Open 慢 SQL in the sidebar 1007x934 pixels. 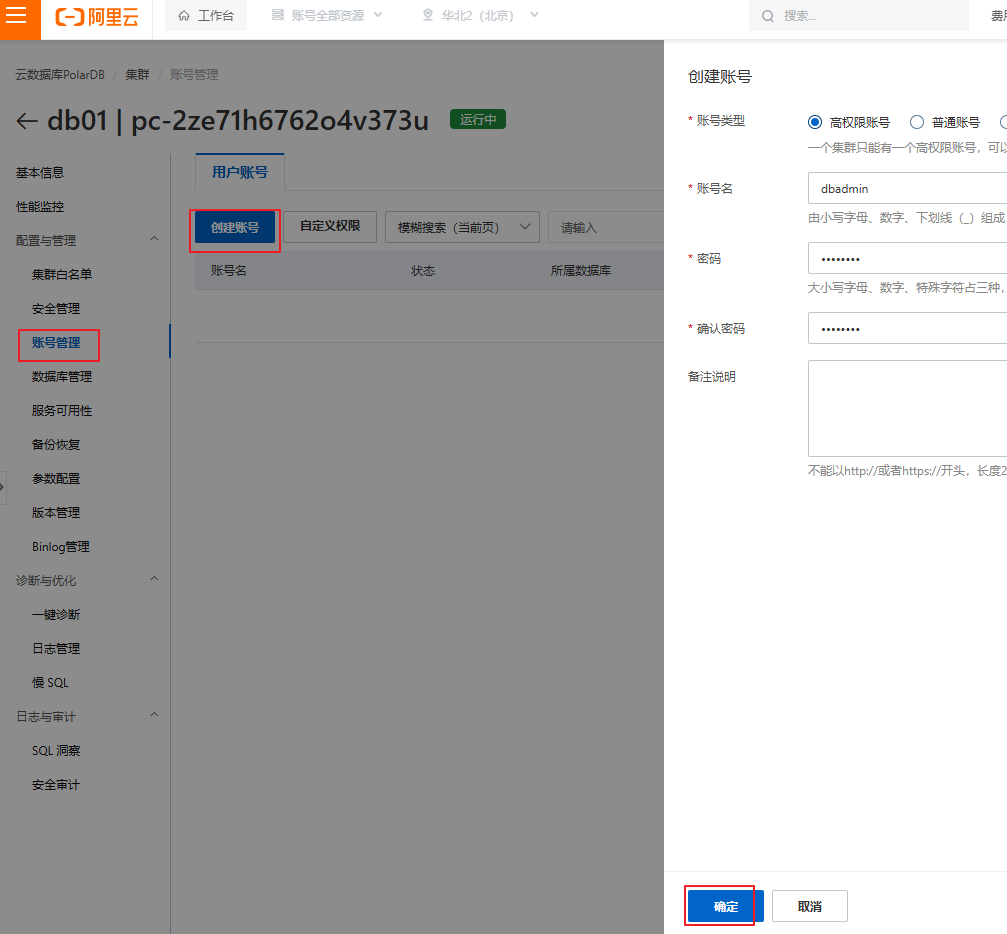[x=50, y=683]
